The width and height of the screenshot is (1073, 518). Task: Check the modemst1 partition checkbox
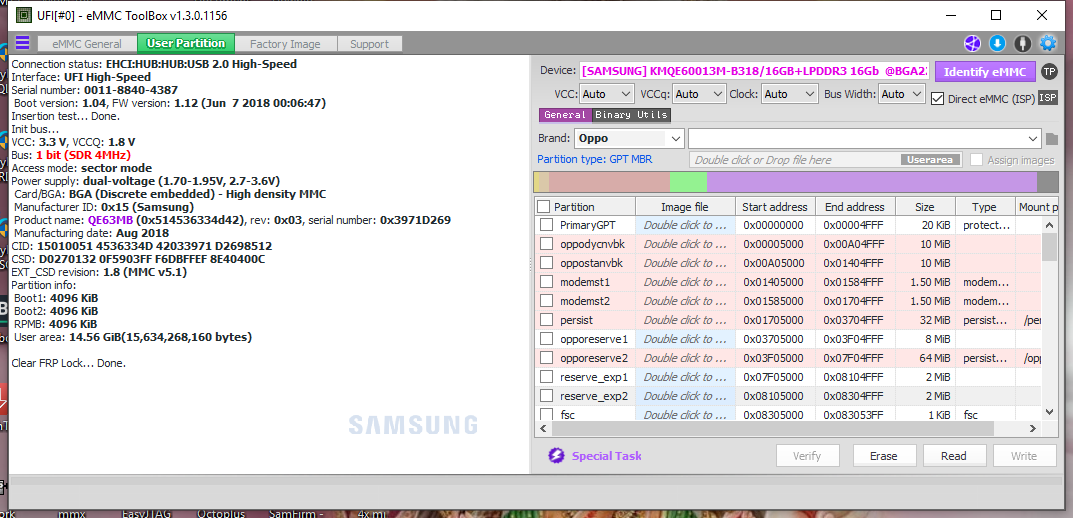point(546,282)
